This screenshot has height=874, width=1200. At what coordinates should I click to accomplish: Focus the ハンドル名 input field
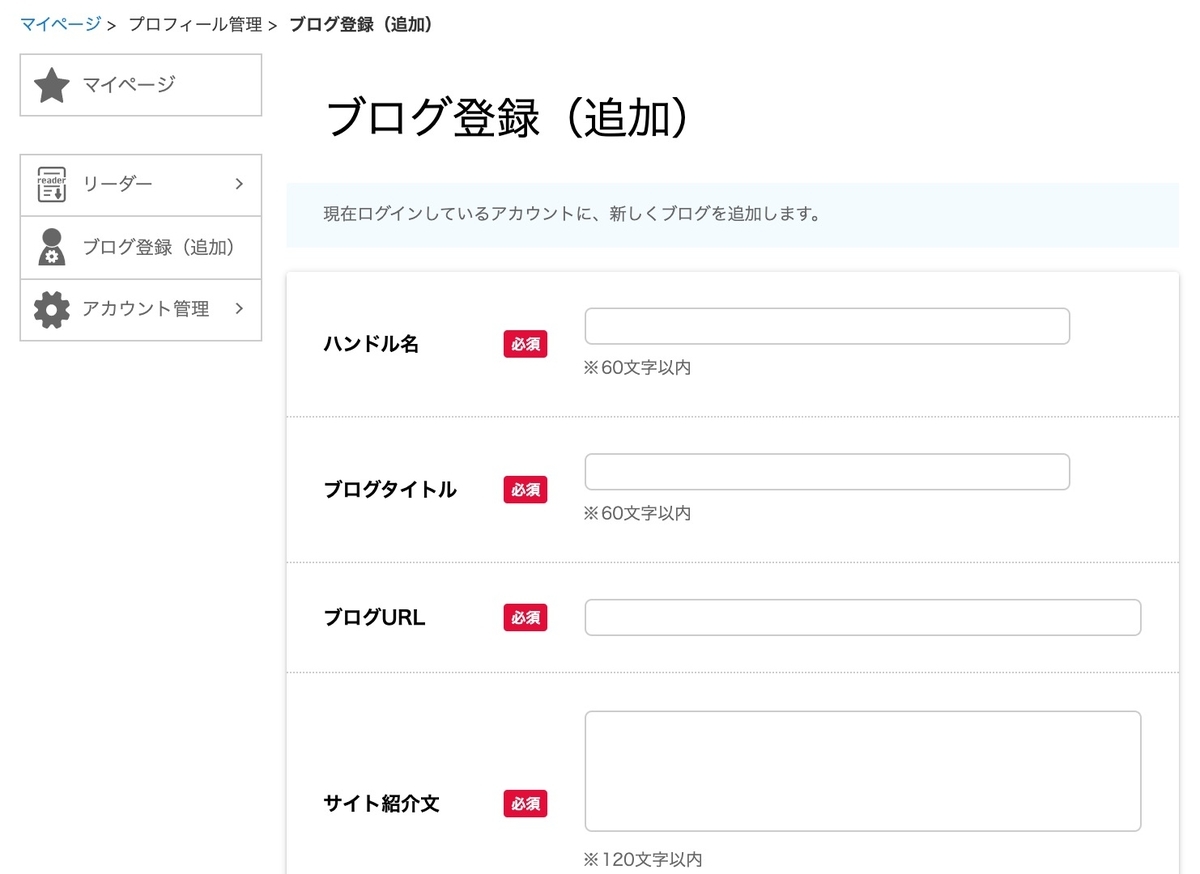(827, 326)
